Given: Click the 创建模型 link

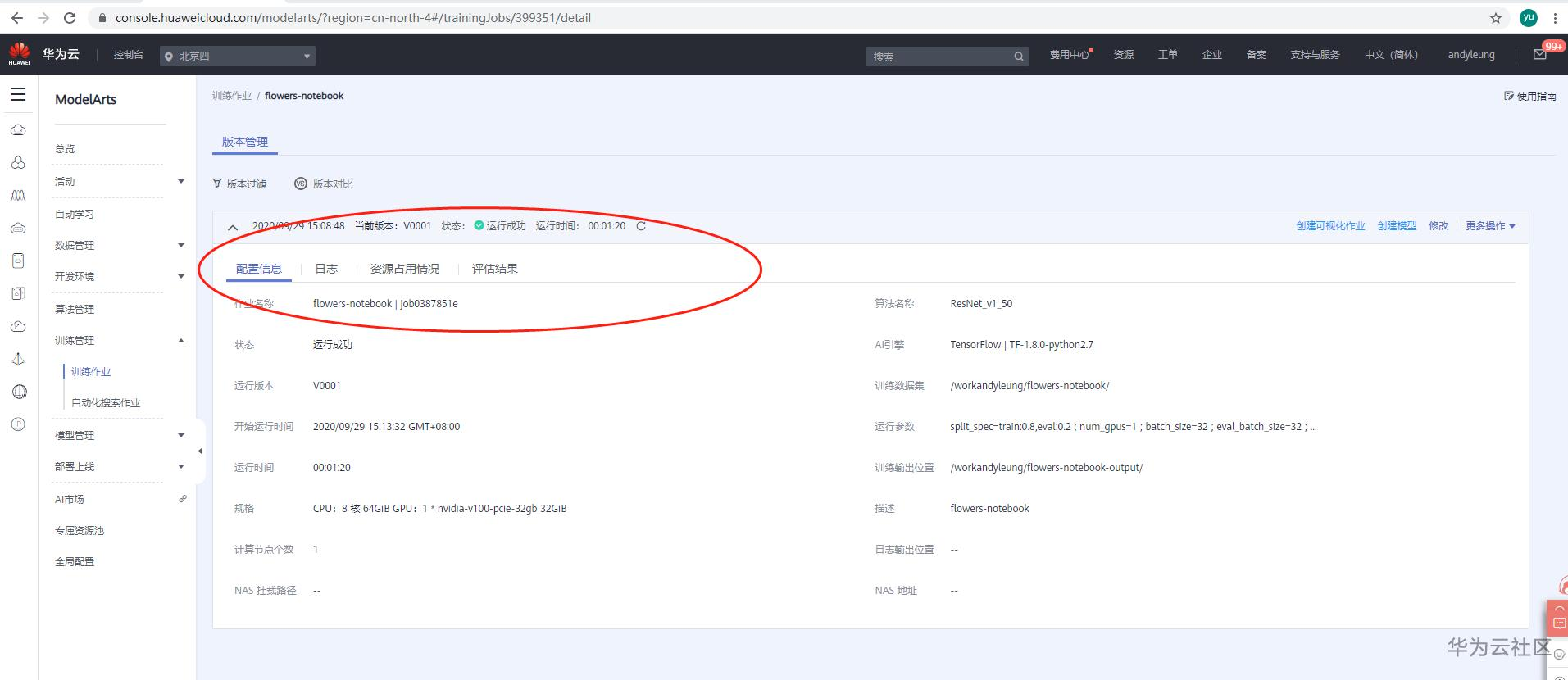Looking at the screenshot, I should point(1397,226).
